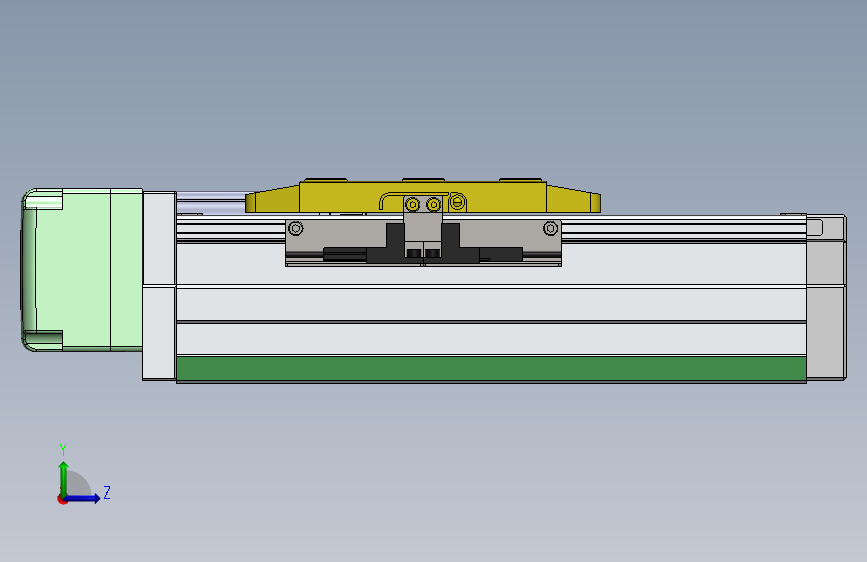The image size is (867, 562).
Task: Click the "Y" axis label
Action: [x=63, y=449]
